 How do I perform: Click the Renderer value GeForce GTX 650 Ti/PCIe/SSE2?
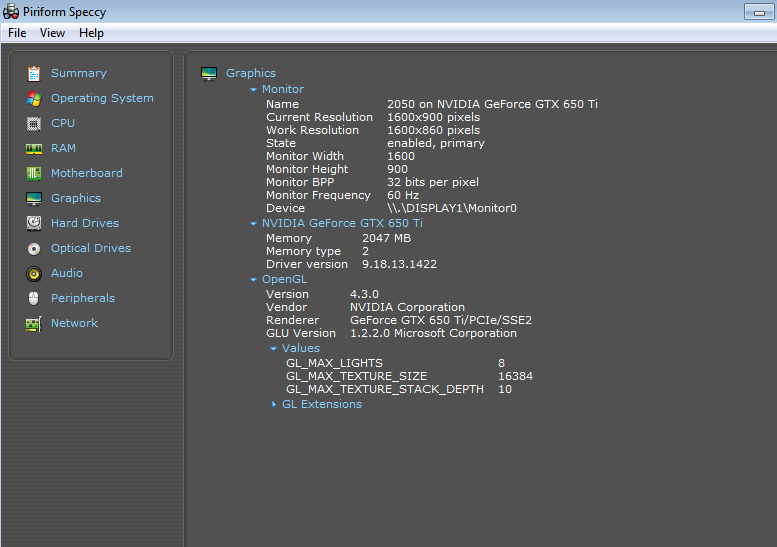[441, 320]
